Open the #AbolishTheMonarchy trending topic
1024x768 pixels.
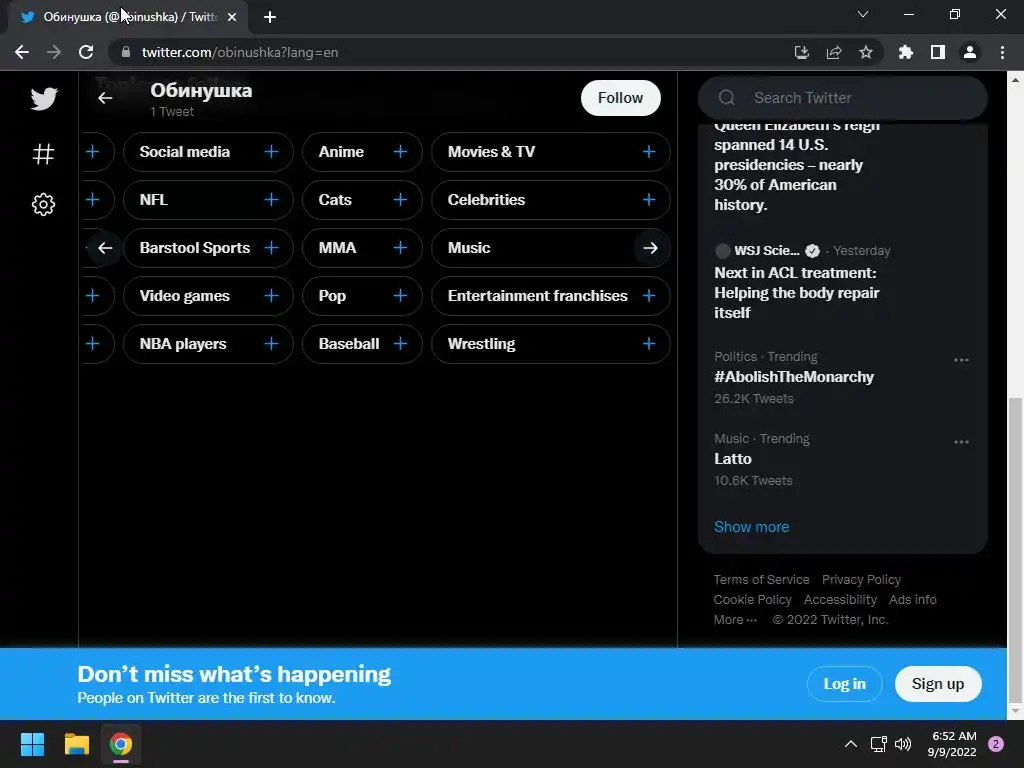793,377
